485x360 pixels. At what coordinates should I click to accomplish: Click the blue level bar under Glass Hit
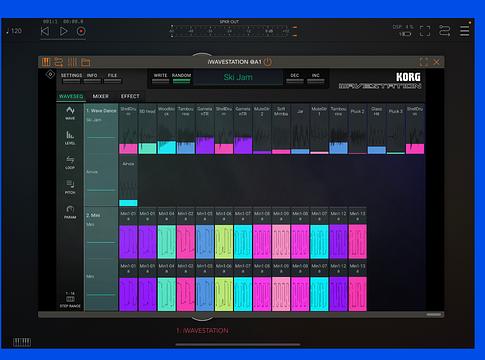point(377,150)
